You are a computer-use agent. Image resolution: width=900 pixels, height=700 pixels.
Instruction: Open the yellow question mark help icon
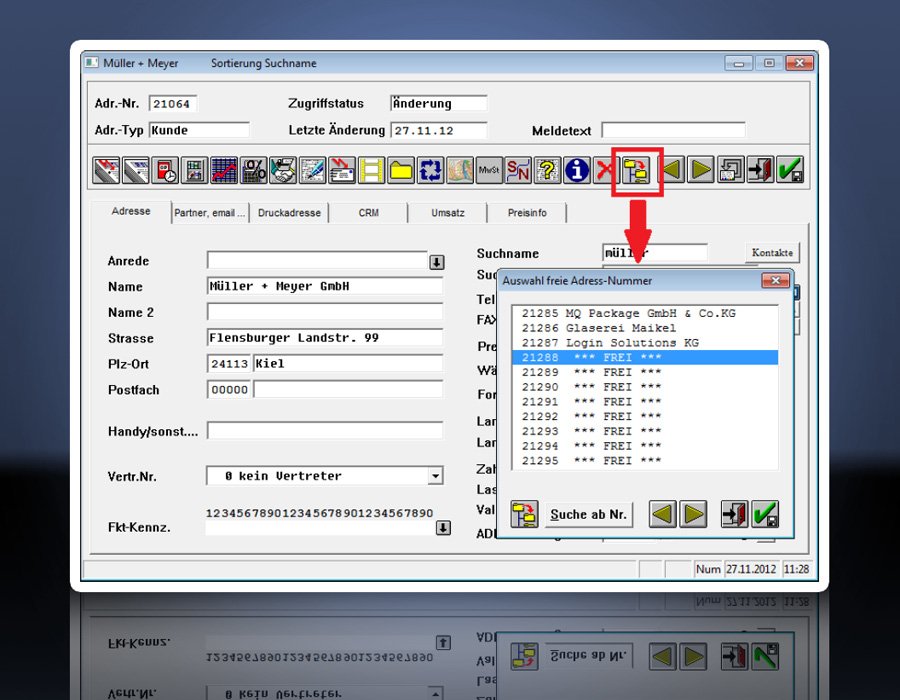(548, 170)
